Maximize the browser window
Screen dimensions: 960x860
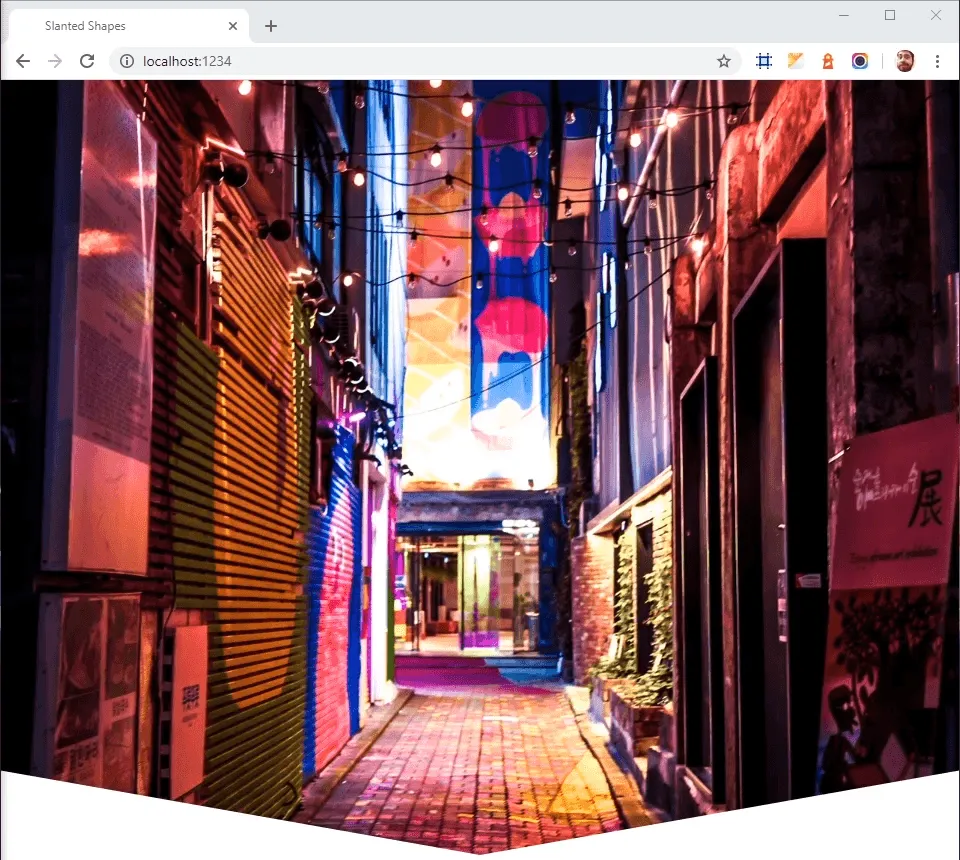tap(890, 15)
